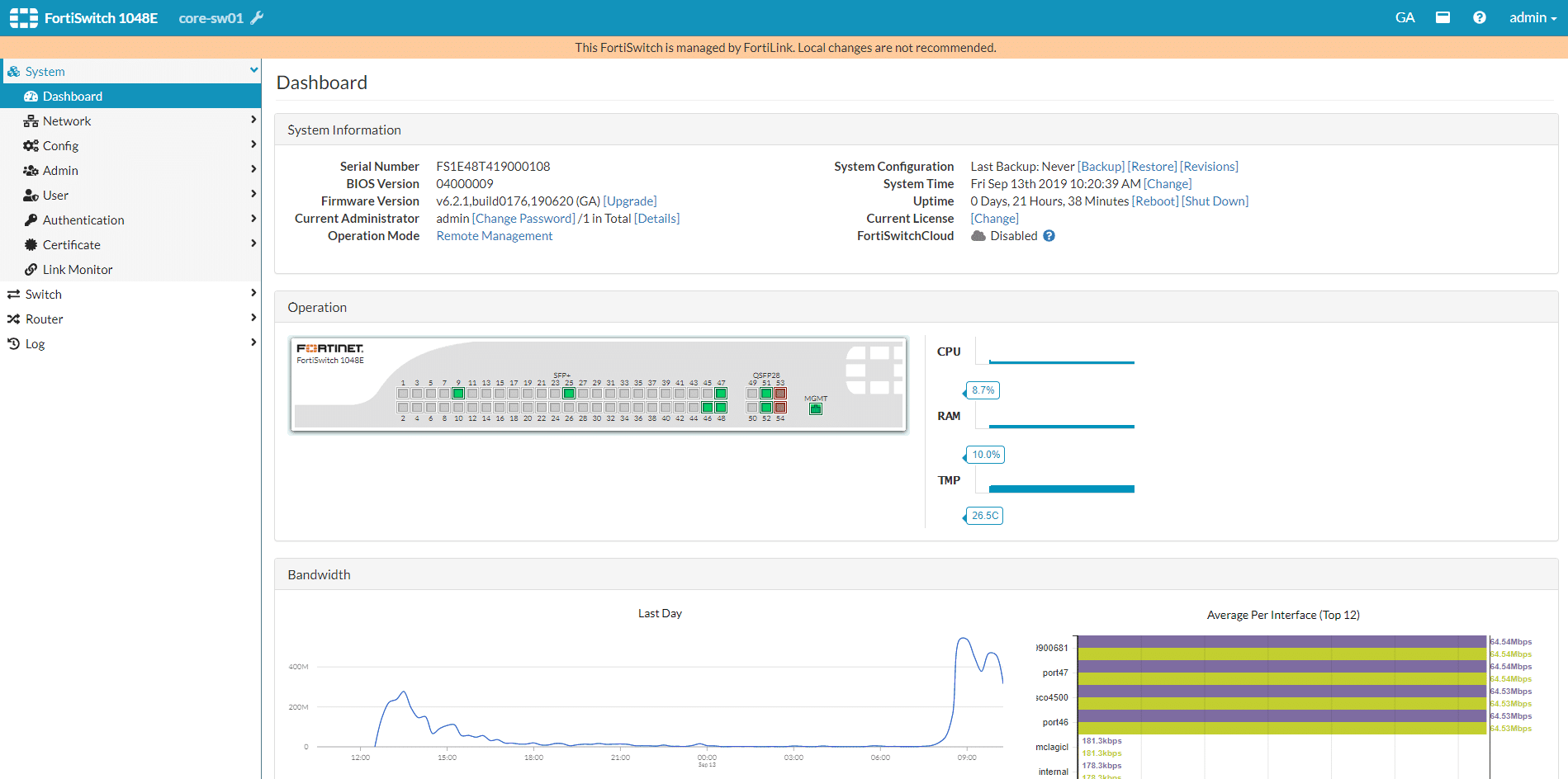Open the CLI console icon in header

click(1442, 17)
